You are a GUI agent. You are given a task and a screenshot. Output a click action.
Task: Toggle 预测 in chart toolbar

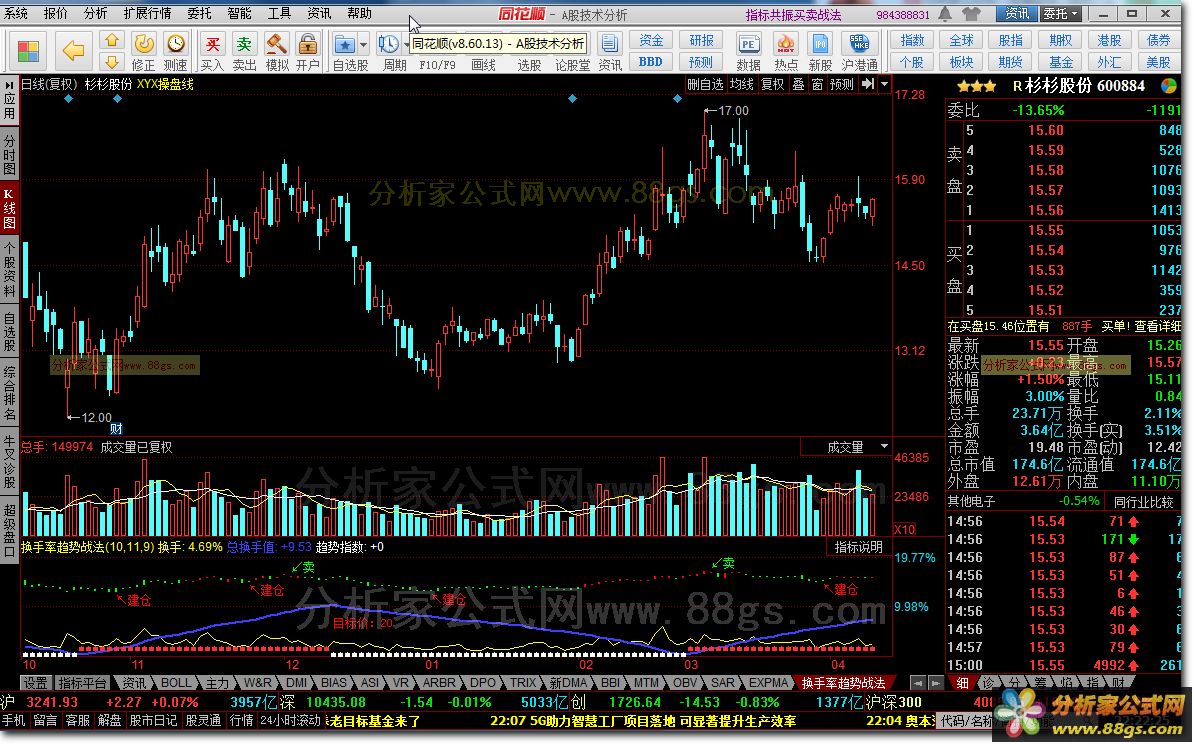click(x=841, y=85)
